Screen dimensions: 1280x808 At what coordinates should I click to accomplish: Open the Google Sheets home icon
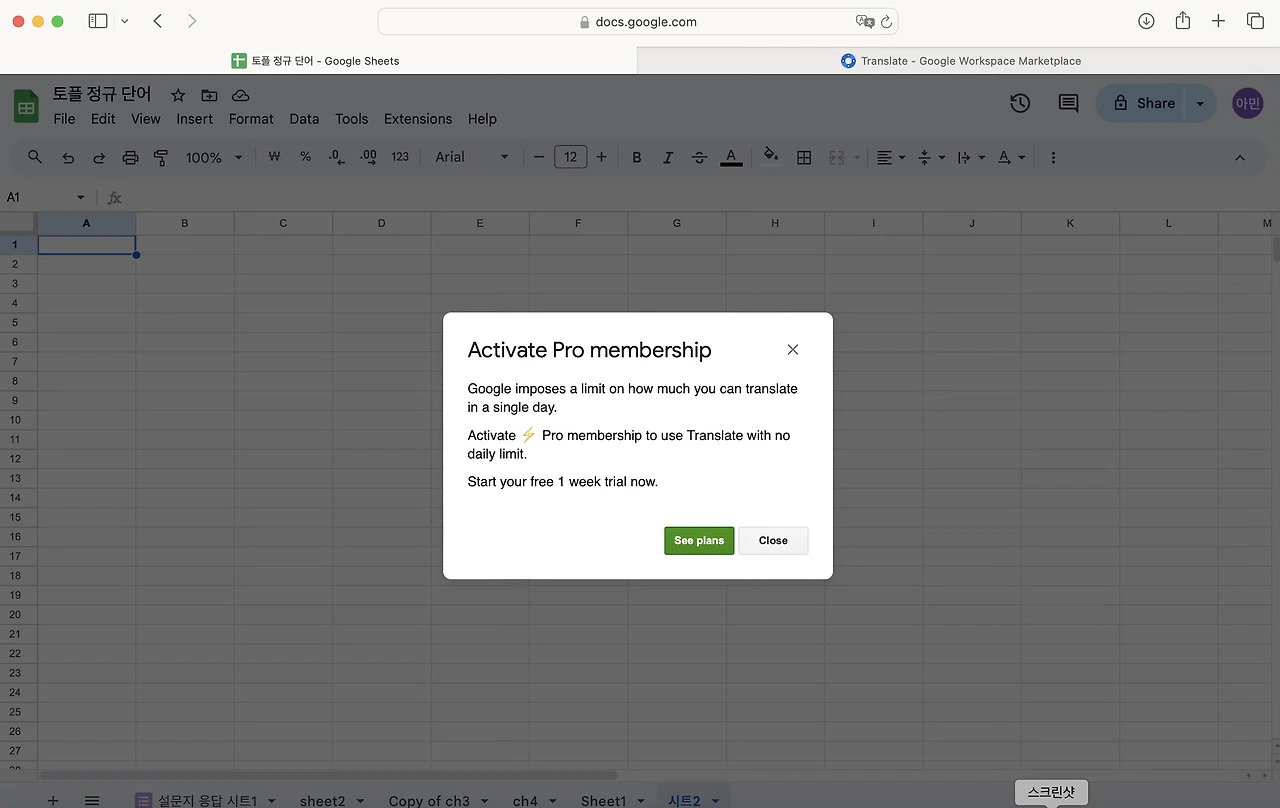(26, 106)
